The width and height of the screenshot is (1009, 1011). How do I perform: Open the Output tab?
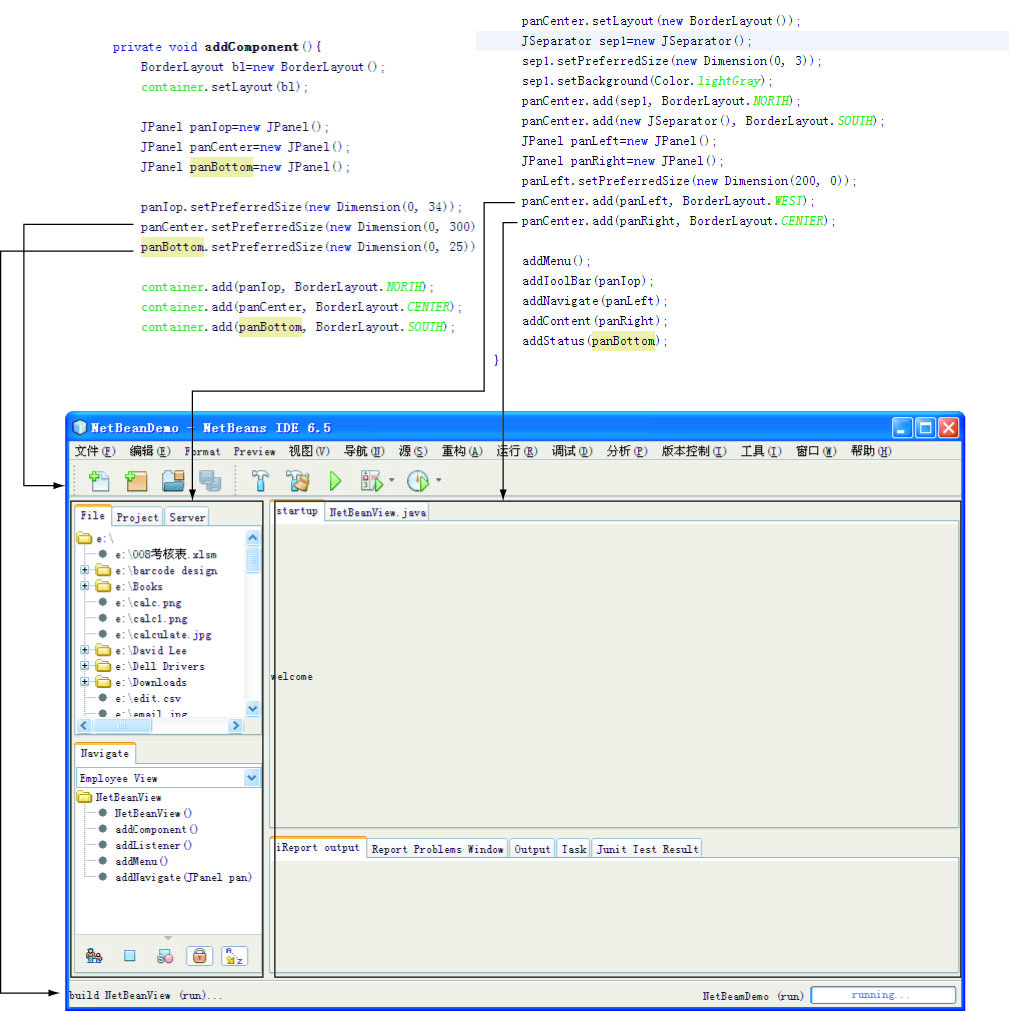[532, 849]
